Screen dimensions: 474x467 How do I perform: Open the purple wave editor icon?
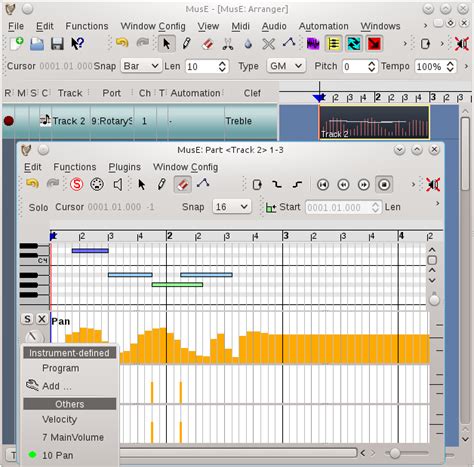coord(313,44)
